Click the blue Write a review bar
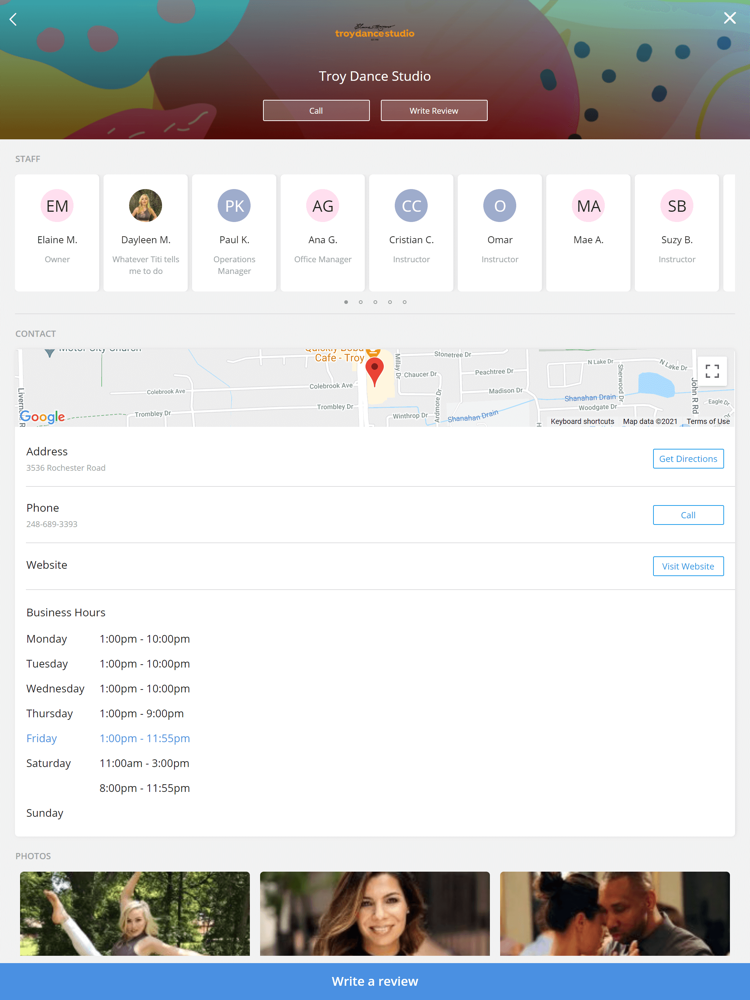The width and height of the screenshot is (750, 1000). 375,982
